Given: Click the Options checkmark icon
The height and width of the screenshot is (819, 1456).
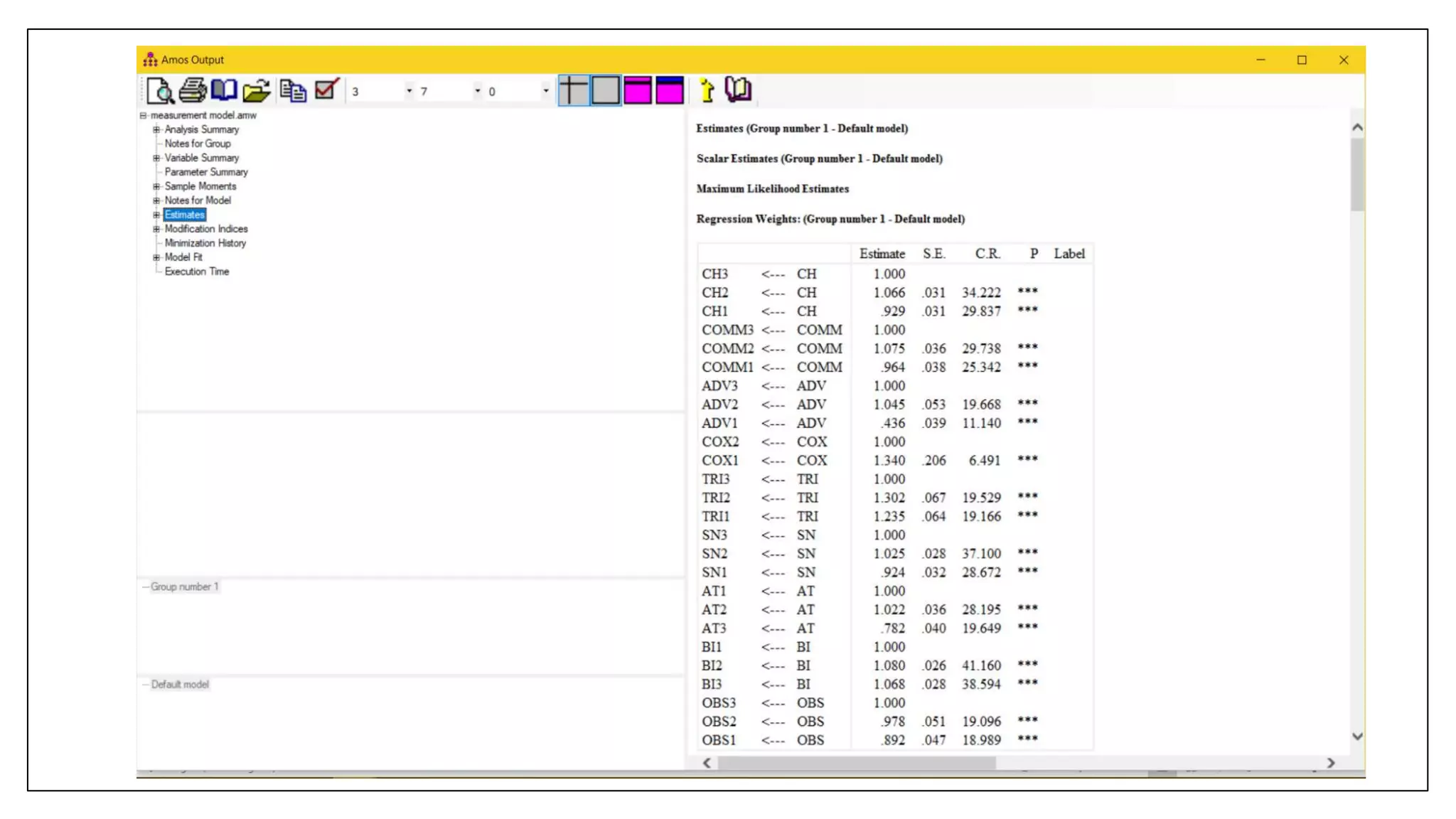Looking at the screenshot, I should point(326,90).
